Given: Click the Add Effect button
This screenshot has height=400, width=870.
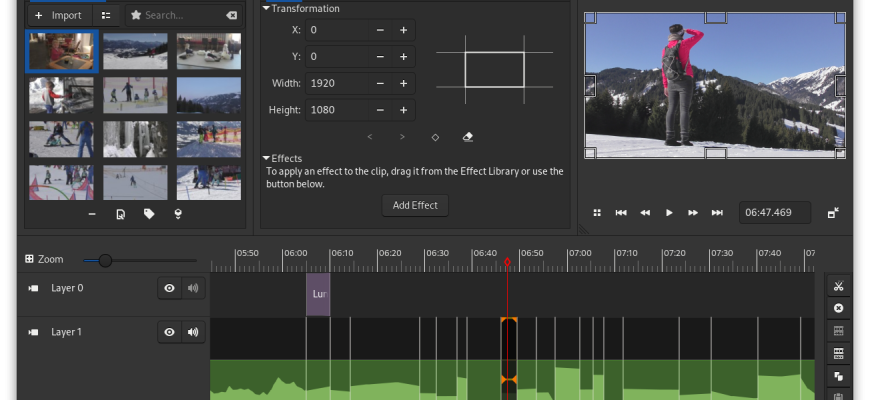Looking at the screenshot, I should (x=415, y=205).
